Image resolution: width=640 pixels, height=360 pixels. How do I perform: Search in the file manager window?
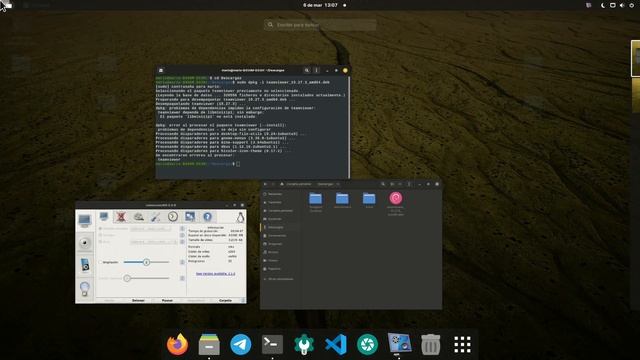click(383, 184)
